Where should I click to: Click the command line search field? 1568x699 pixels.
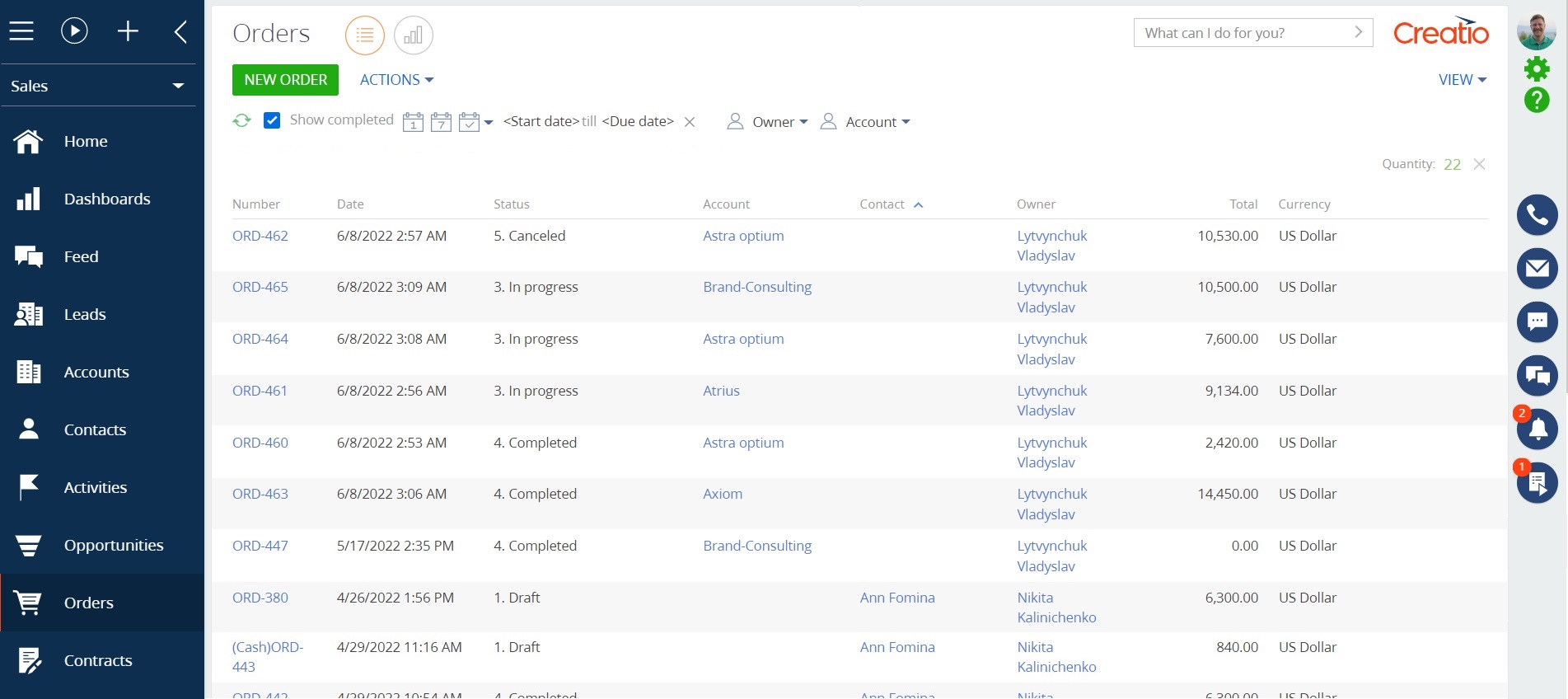[1244, 33]
